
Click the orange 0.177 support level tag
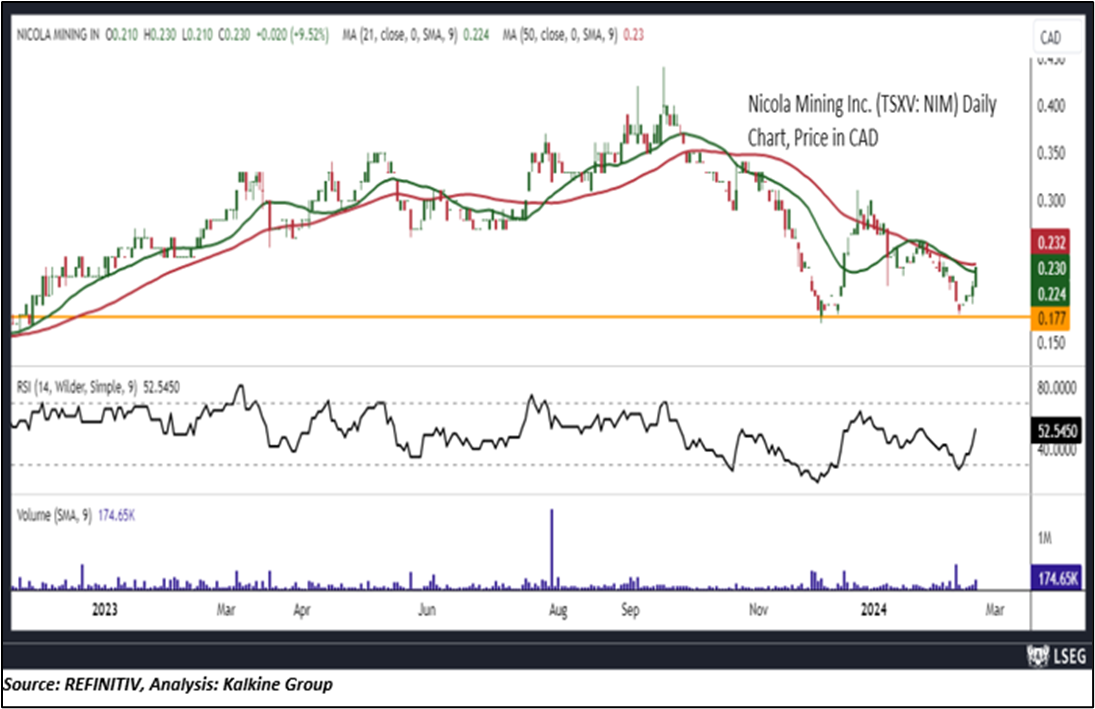pyautogui.click(x=1050, y=319)
